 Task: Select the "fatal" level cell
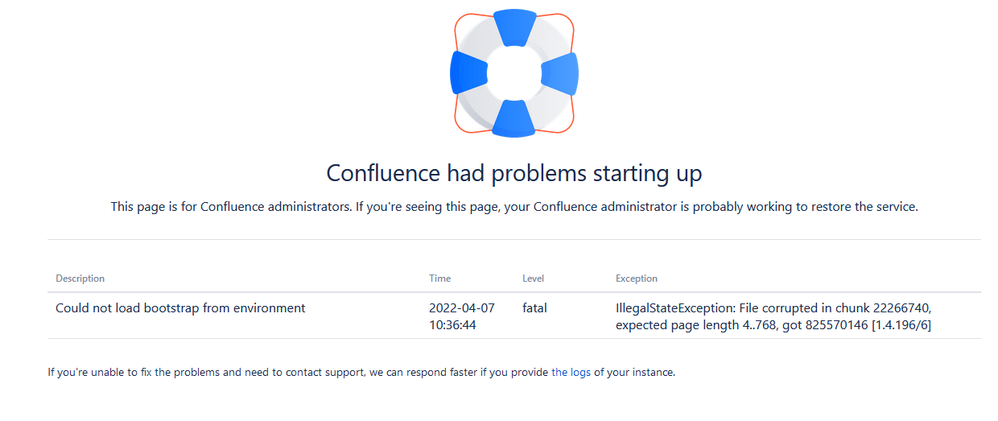click(x=535, y=308)
